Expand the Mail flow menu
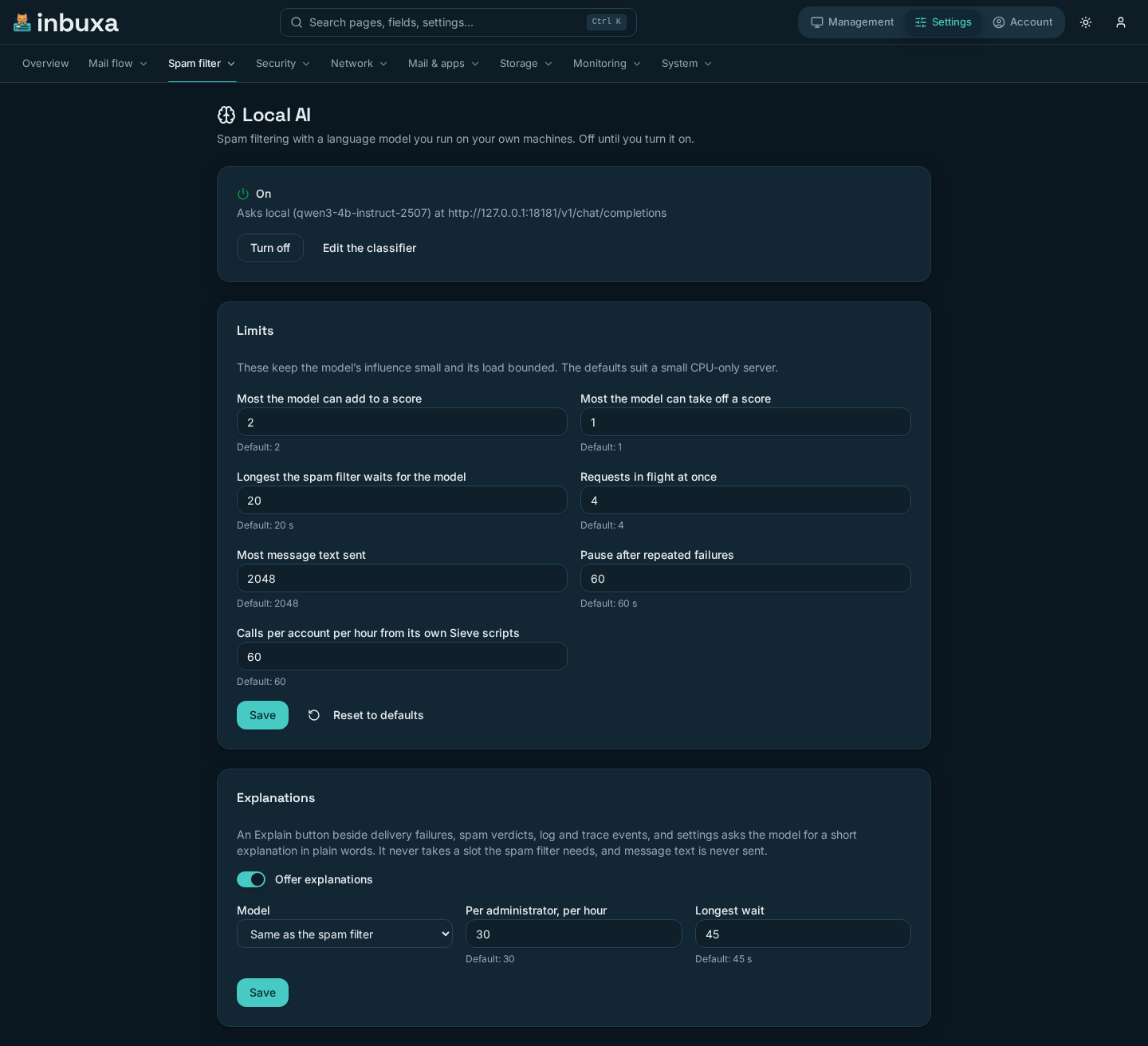The image size is (1148, 1046). coord(118,64)
